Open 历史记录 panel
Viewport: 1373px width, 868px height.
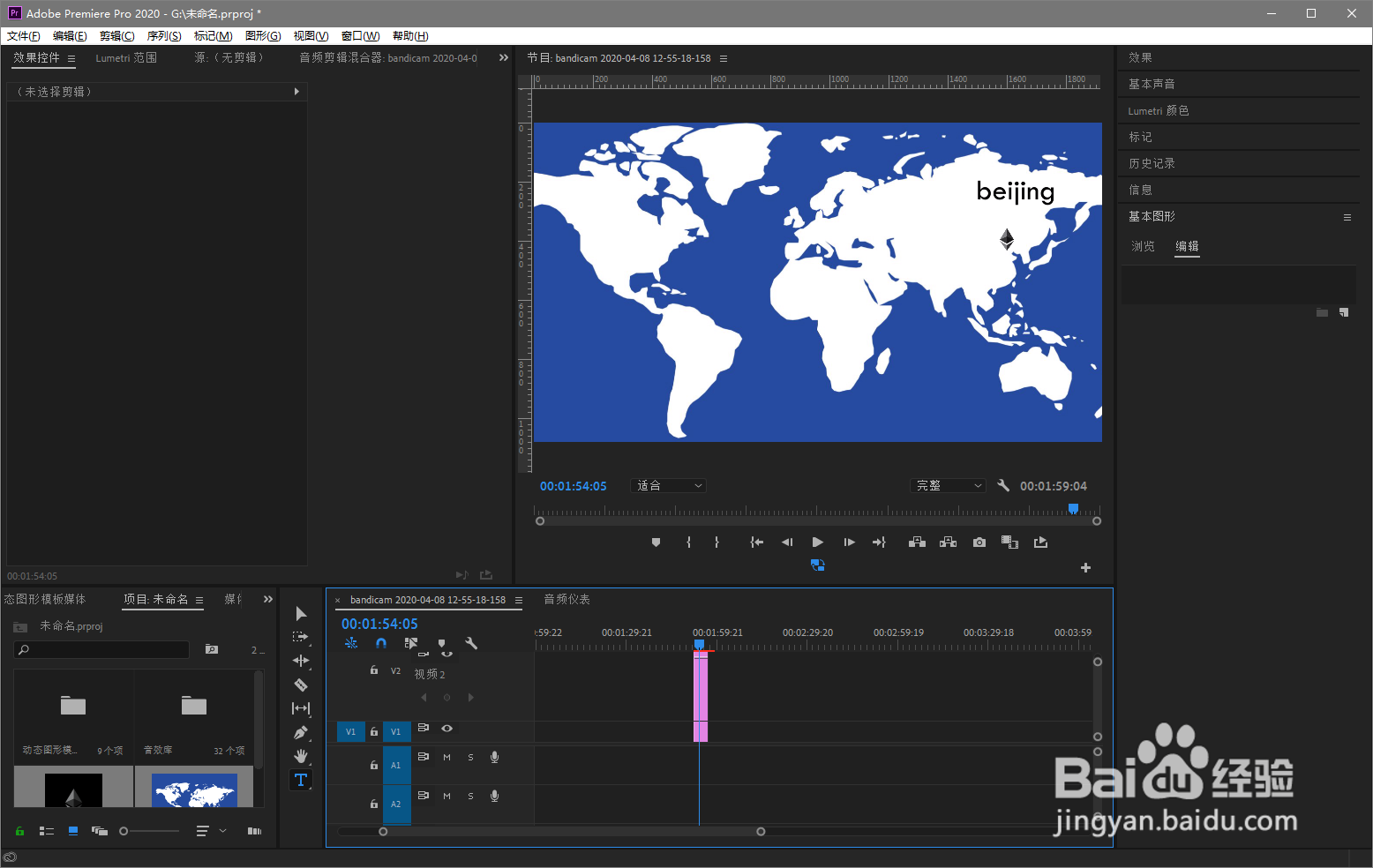[1152, 163]
